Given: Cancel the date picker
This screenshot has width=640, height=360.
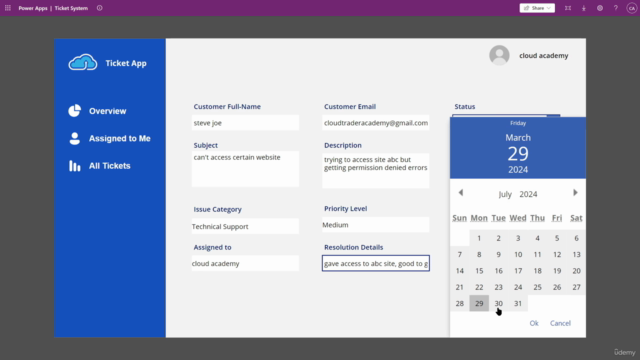Looking at the screenshot, I should (560, 323).
